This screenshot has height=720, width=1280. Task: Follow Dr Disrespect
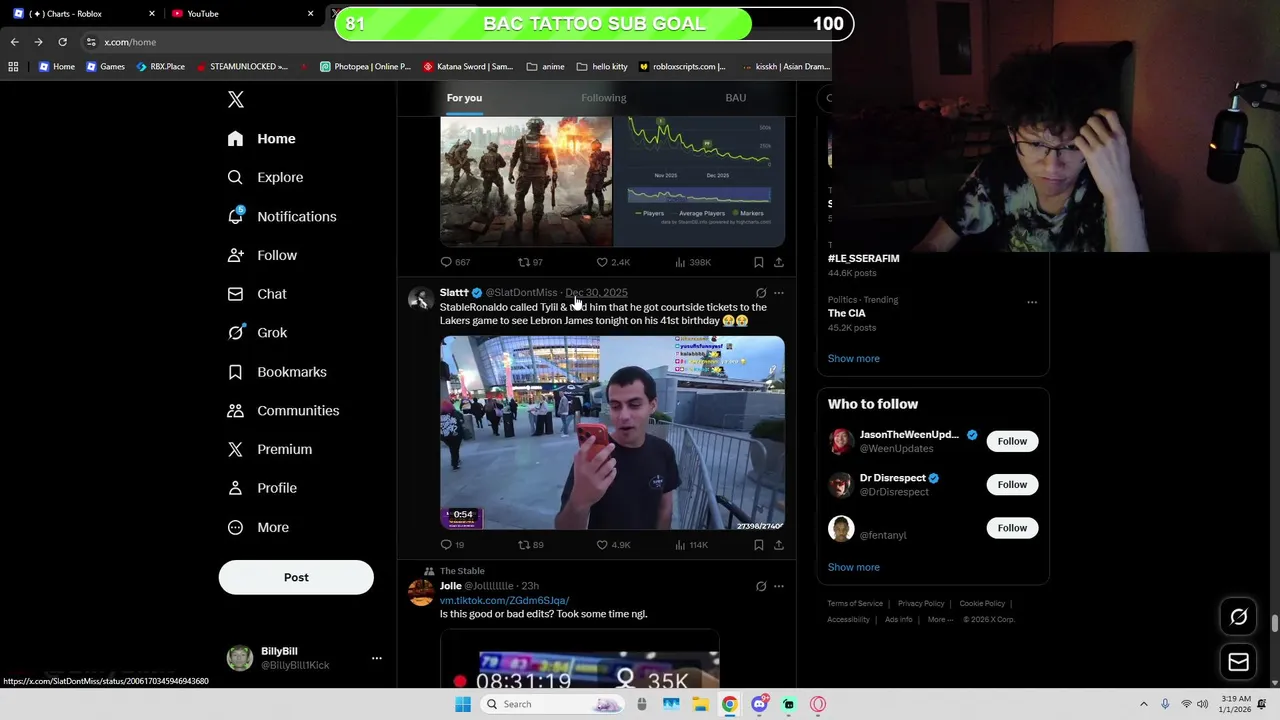pyautogui.click(x=1012, y=484)
